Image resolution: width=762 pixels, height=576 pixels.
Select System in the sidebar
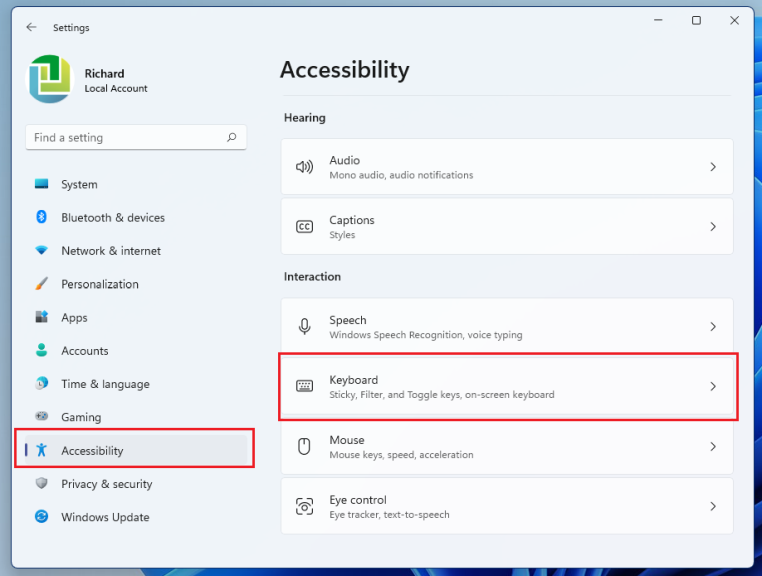[79, 184]
